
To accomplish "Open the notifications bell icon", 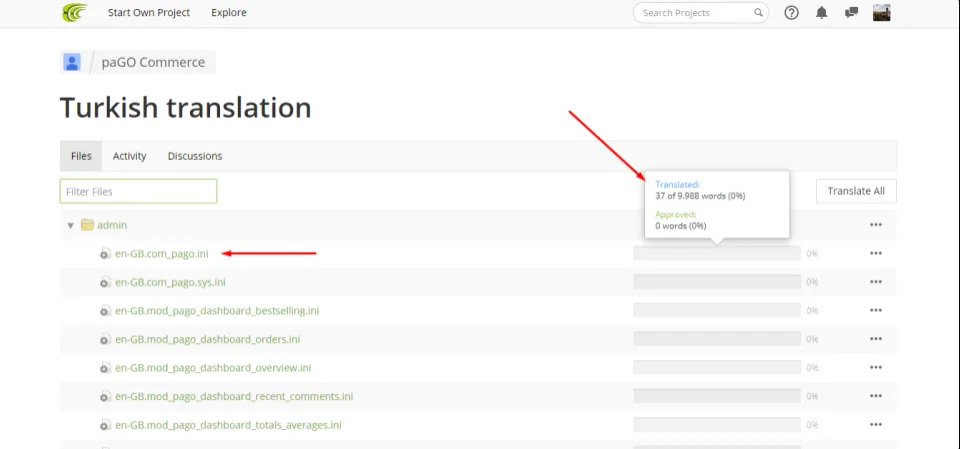I will [x=822, y=13].
